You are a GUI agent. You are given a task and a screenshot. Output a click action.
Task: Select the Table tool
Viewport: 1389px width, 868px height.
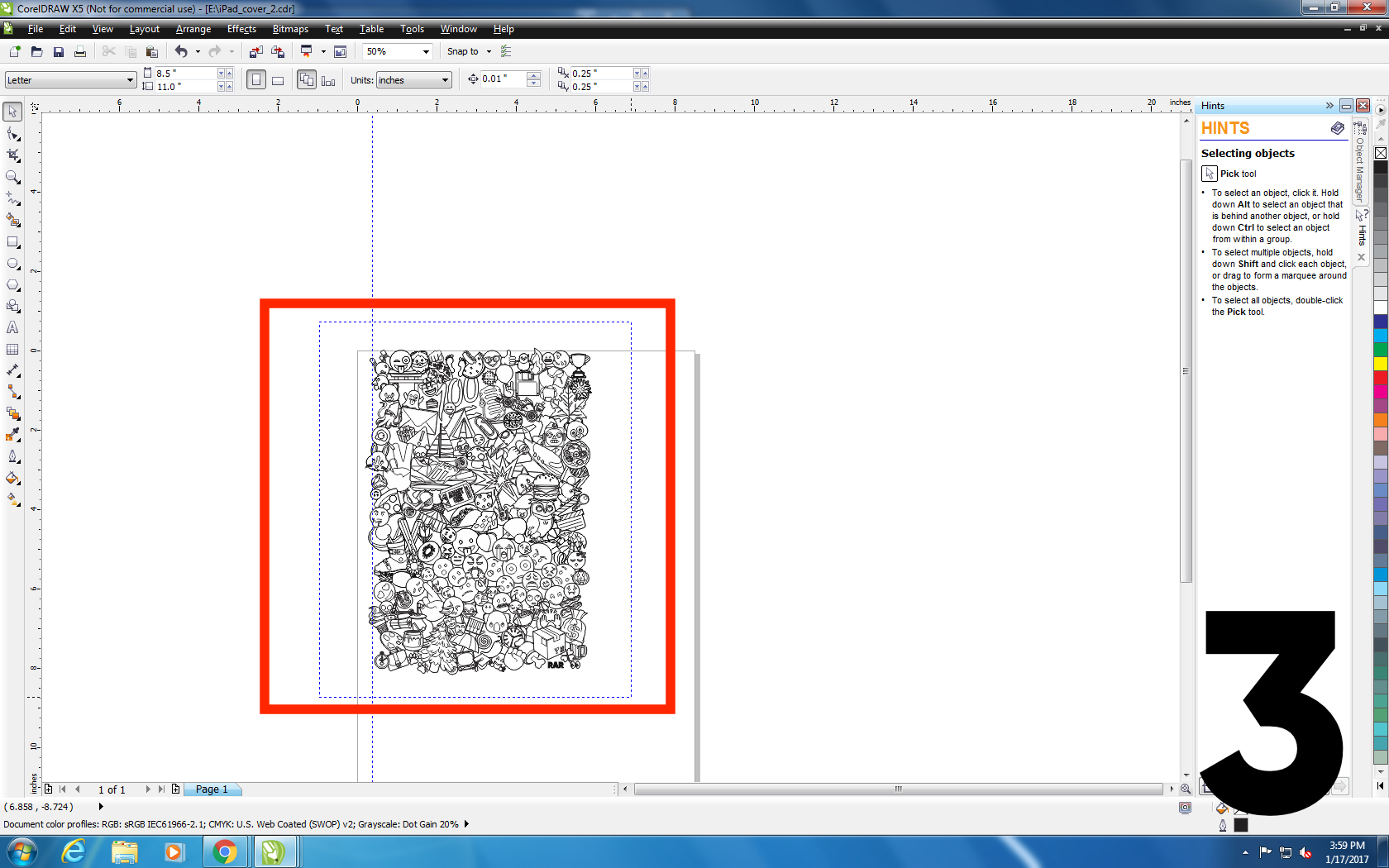(x=12, y=350)
